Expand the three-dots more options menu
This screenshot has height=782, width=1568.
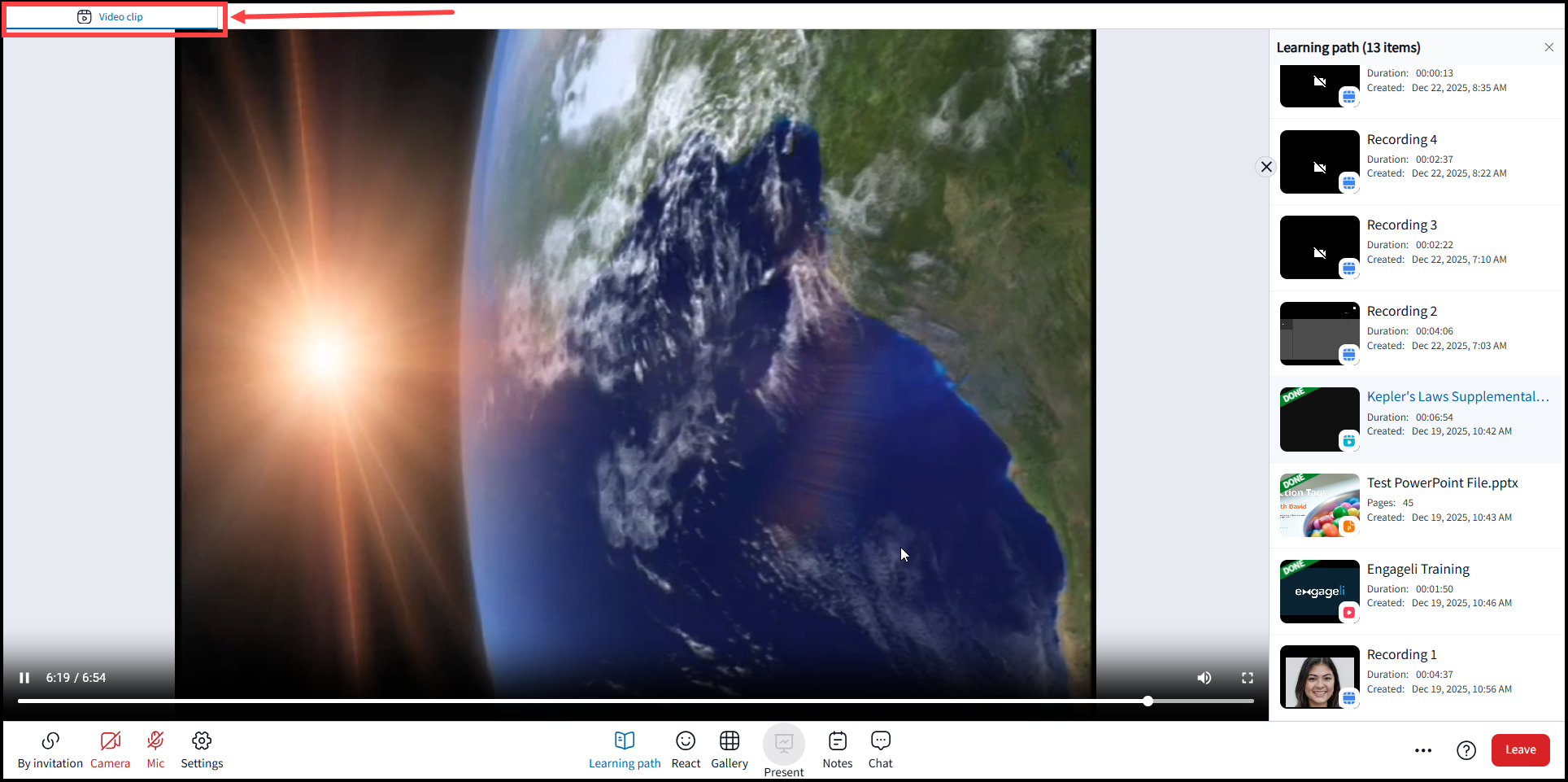[1423, 750]
